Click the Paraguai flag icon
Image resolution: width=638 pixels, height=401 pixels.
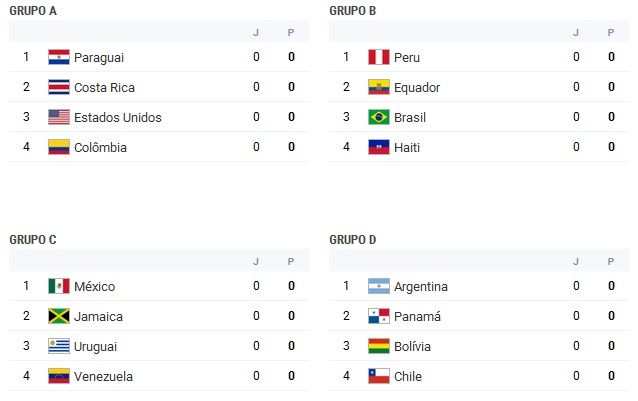click(x=59, y=57)
